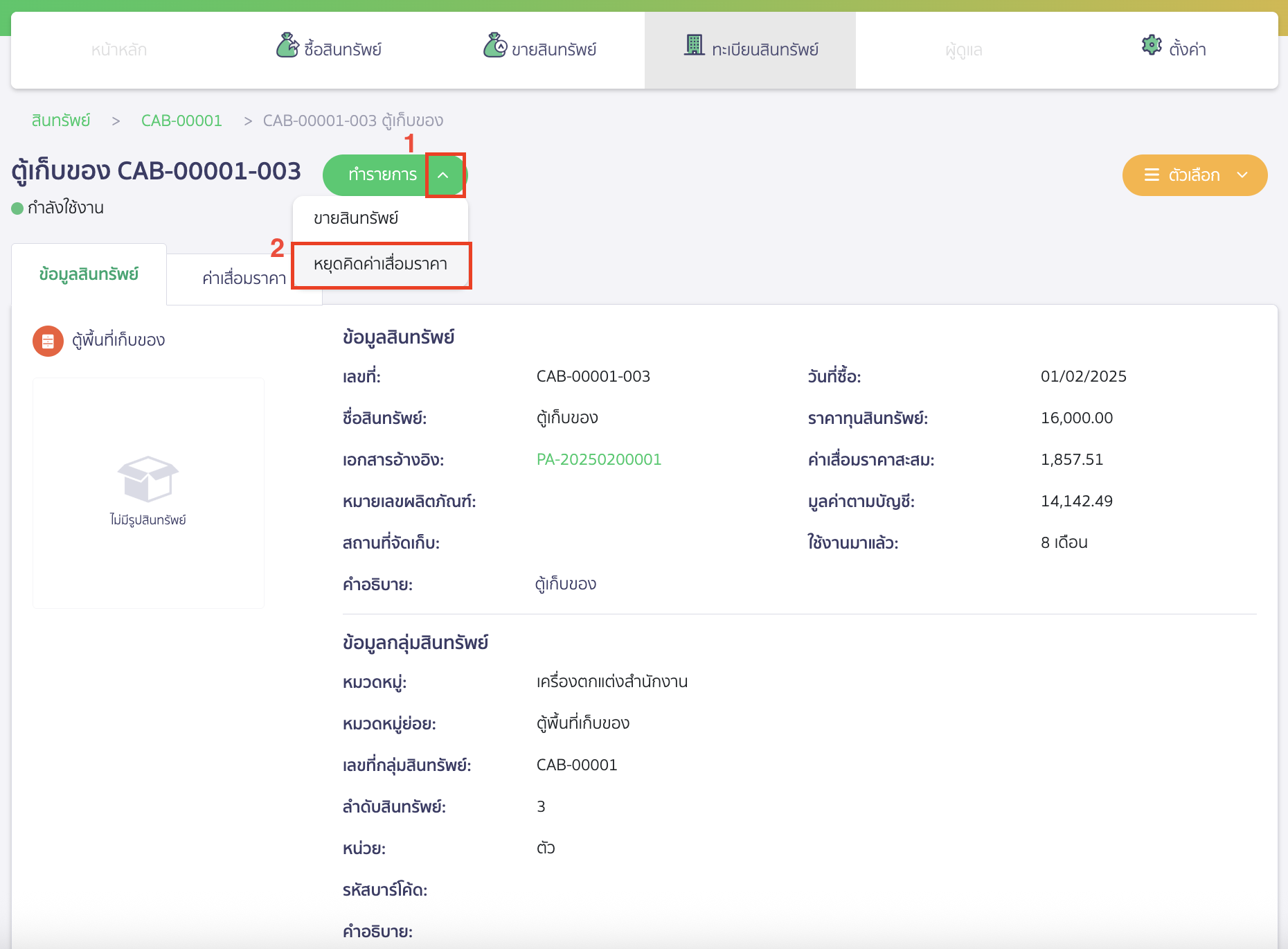
Task: Expand the ตัวเลือก dropdown arrow
Action: pos(1242,175)
